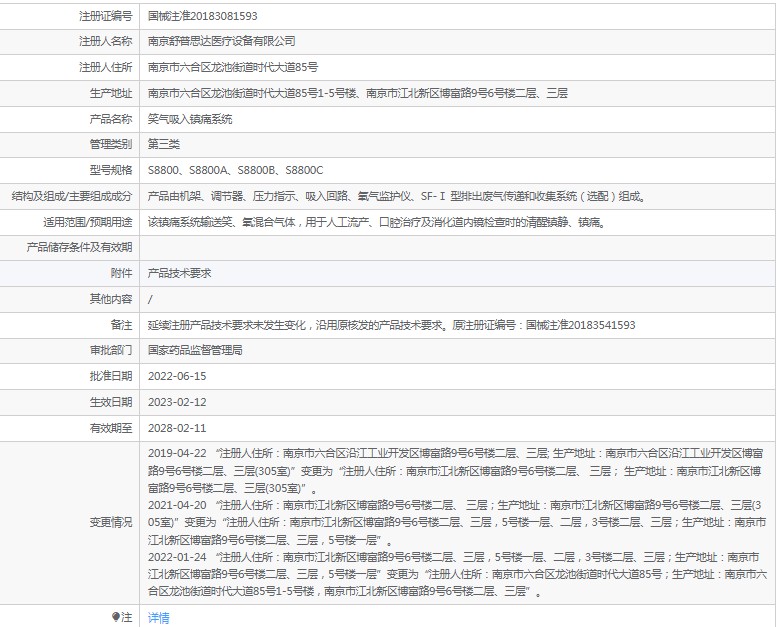Select the structure and composition description

[x=397, y=196]
